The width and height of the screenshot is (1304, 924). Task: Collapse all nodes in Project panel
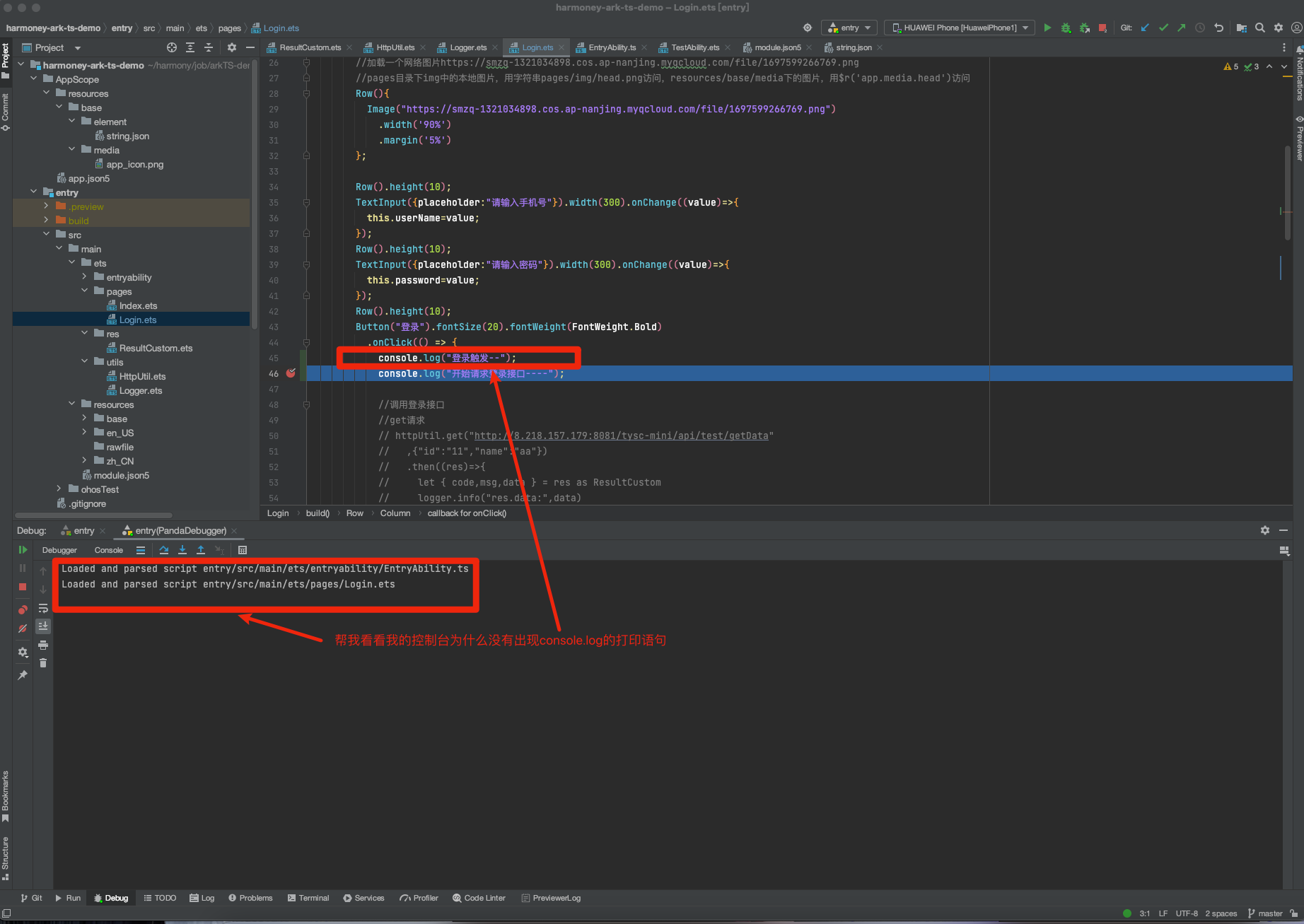click(x=209, y=47)
